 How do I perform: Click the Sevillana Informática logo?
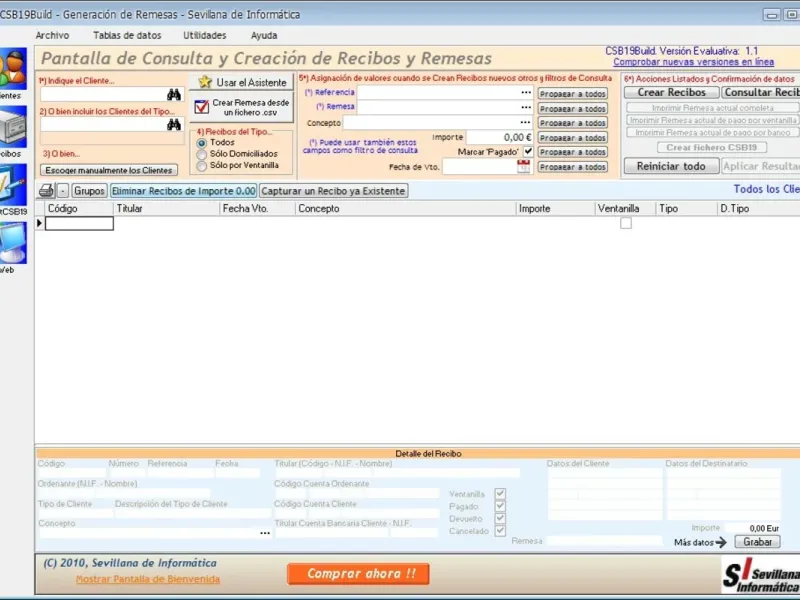point(761,576)
